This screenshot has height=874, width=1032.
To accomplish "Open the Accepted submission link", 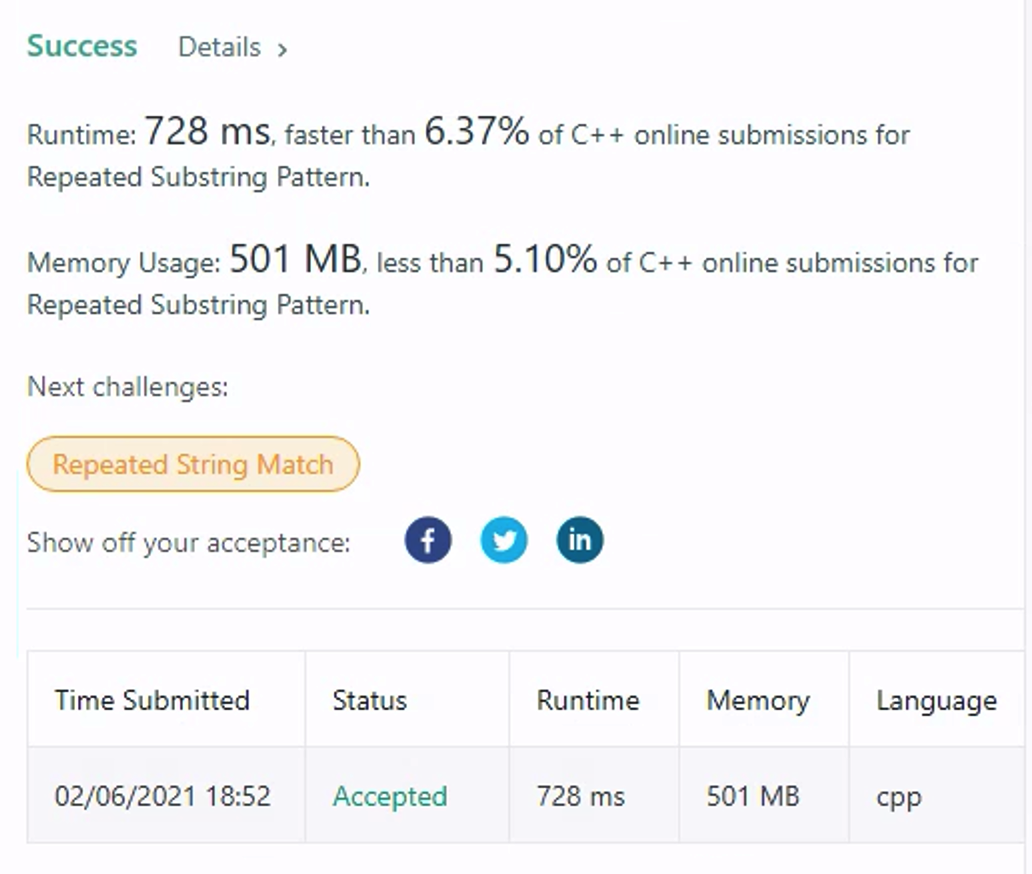I will [390, 796].
